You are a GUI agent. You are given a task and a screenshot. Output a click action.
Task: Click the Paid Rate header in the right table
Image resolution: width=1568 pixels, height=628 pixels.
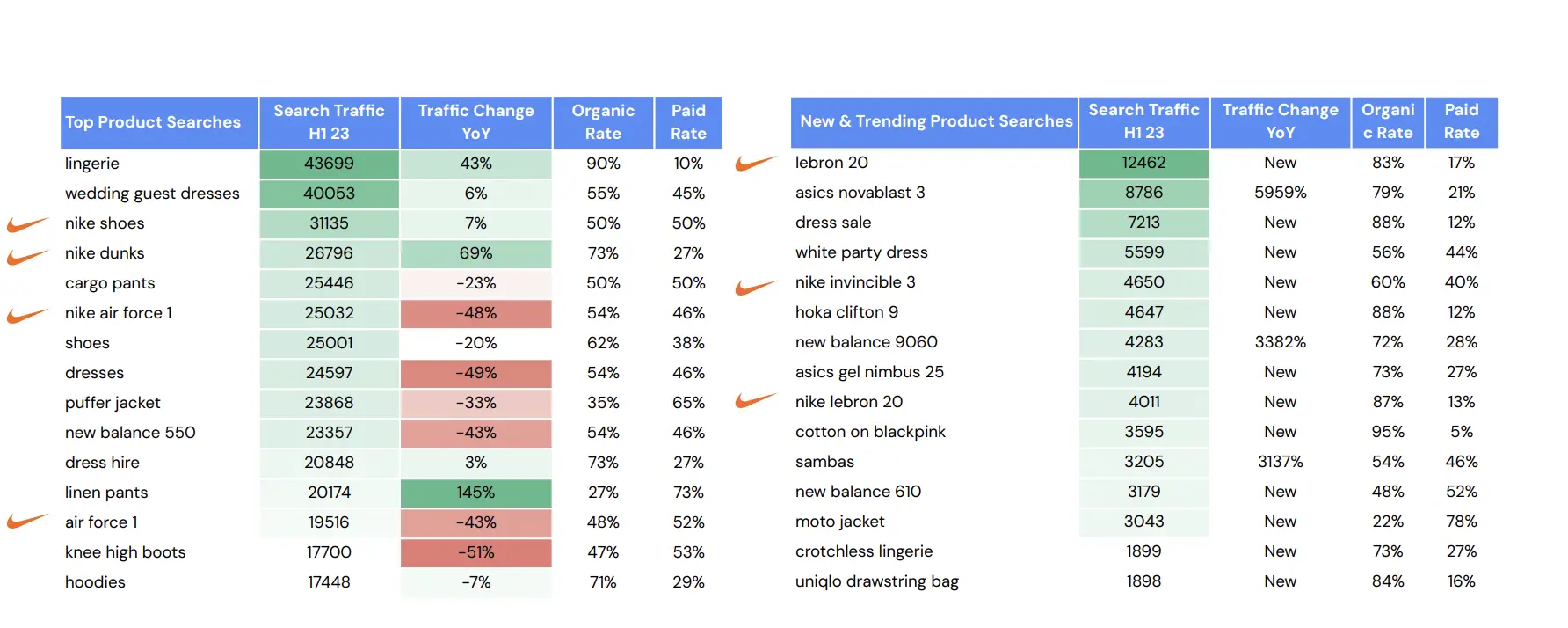point(1461,121)
